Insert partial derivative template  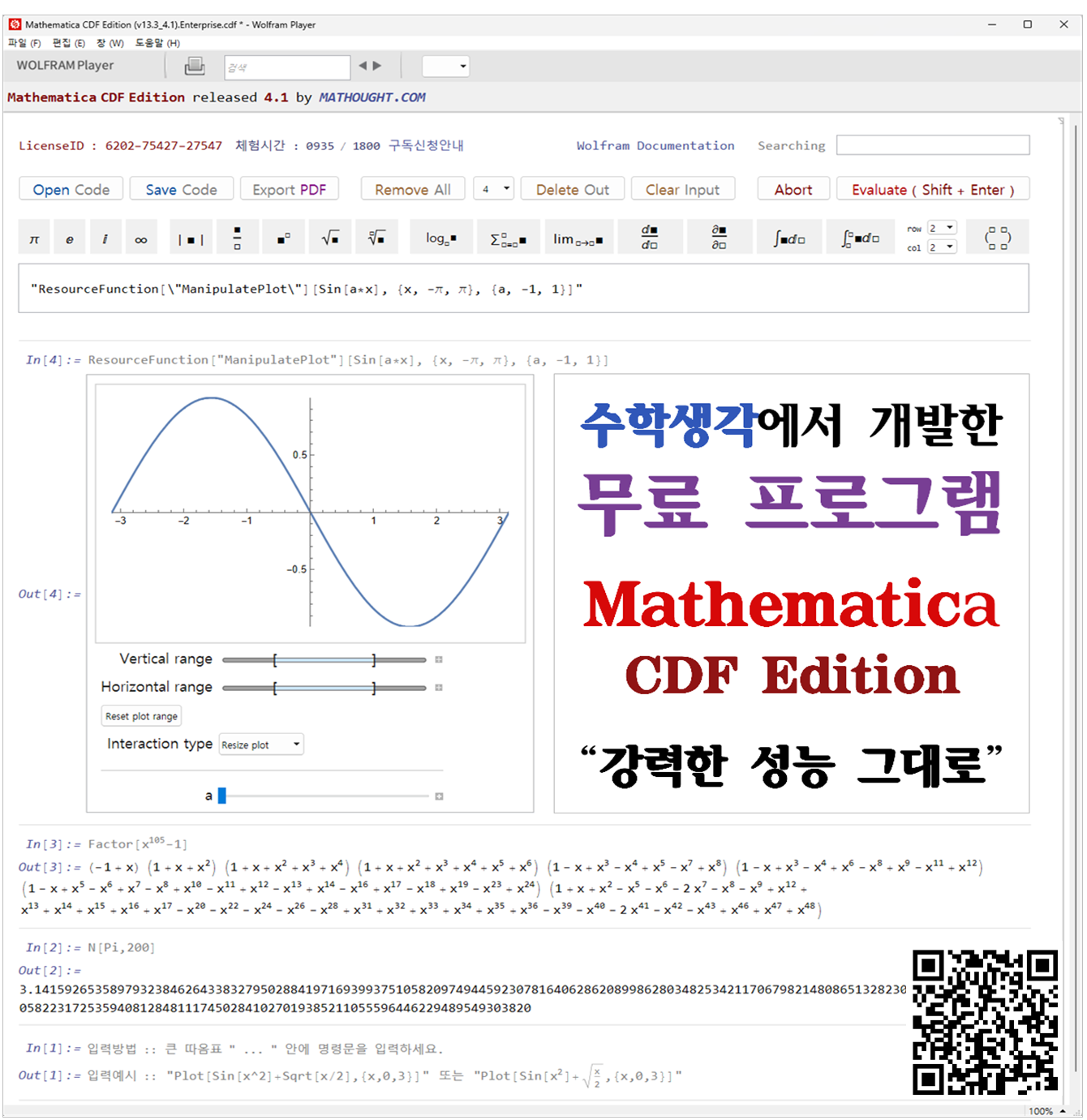pyautogui.click(x=719, y=238)
